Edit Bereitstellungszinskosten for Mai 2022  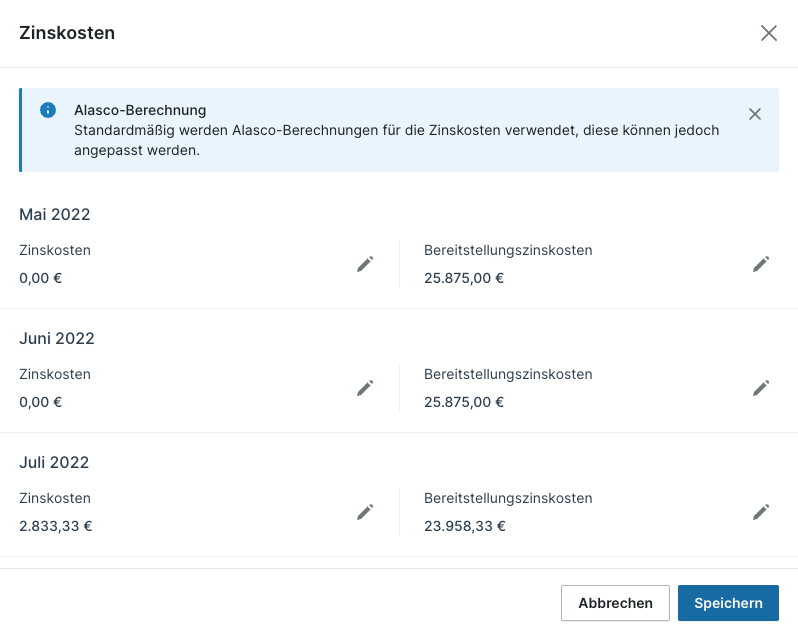pos(761,264)
